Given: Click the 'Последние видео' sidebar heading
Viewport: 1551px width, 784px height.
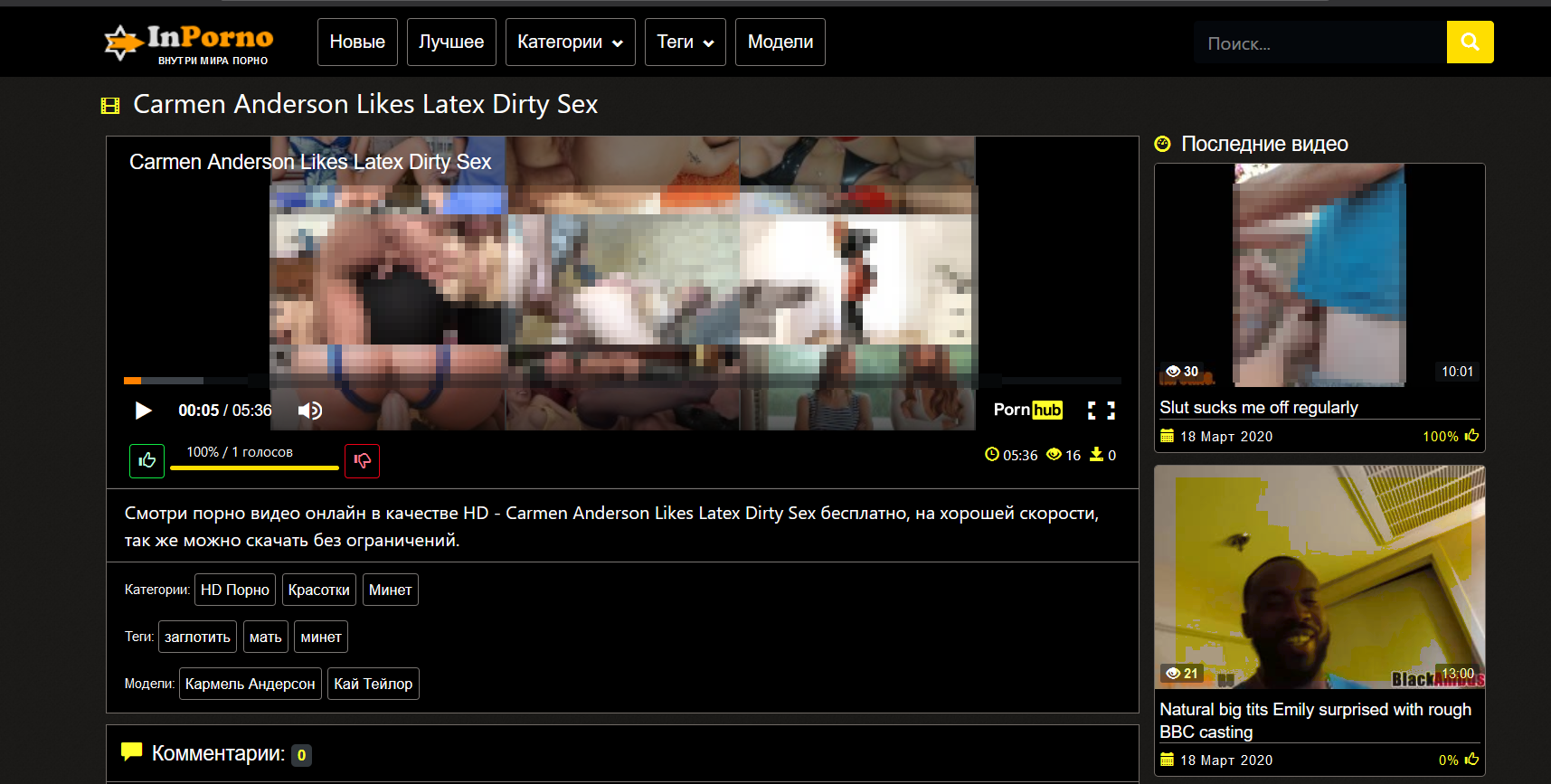Looking at the screenshot, I should pos(1264,144).
